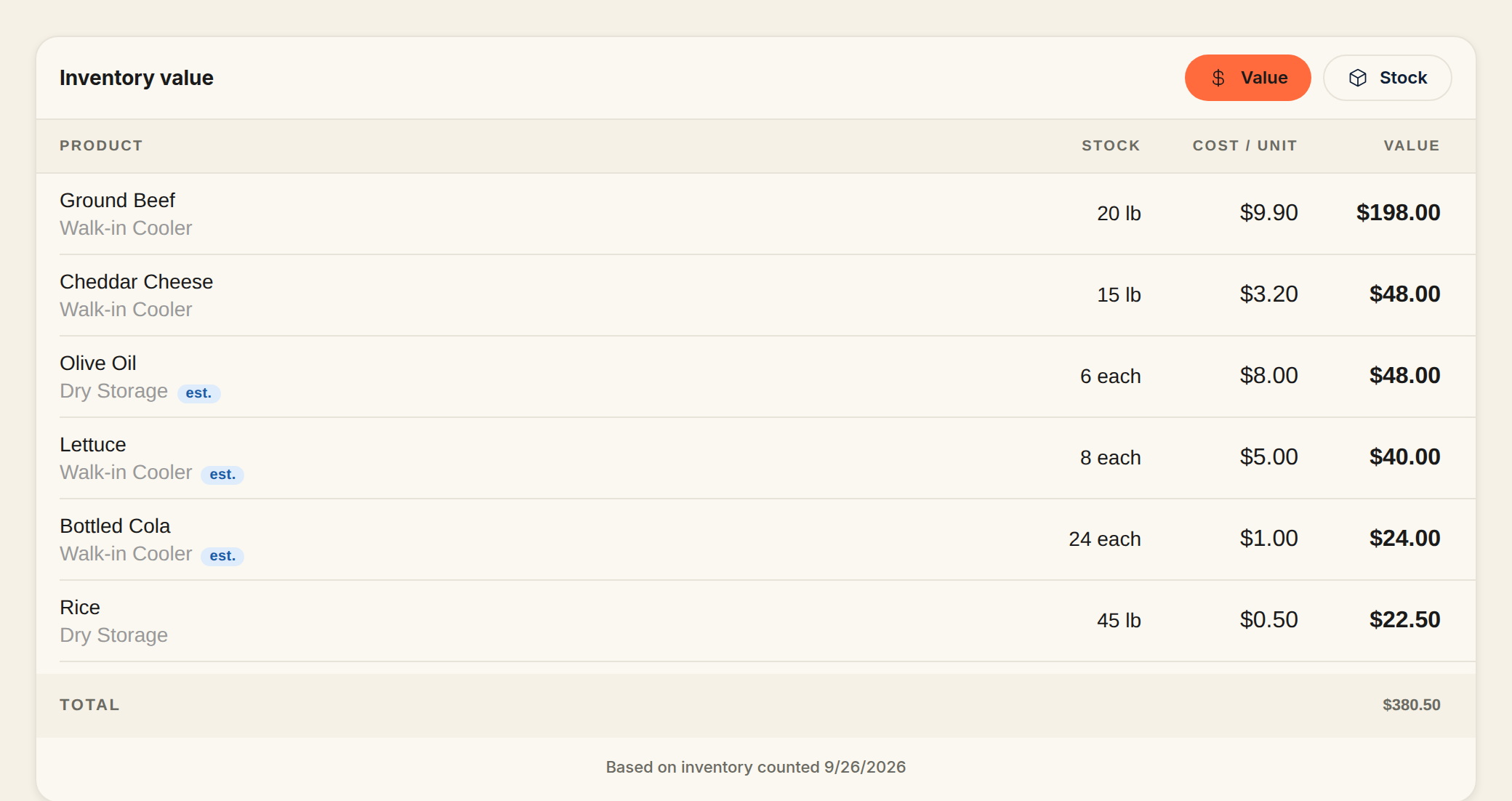Click the est. badge on Lettuce row
This screenshot has height=801, width=1512.
coord(222,475)
